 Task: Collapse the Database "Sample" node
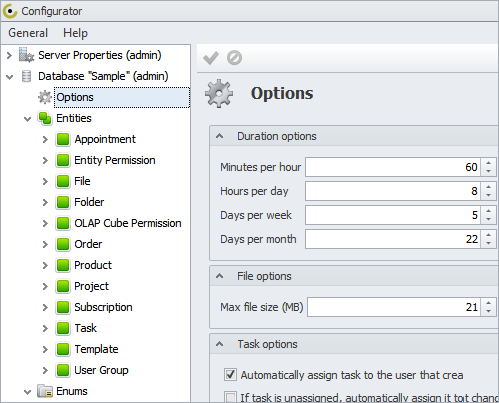[10, 77]
